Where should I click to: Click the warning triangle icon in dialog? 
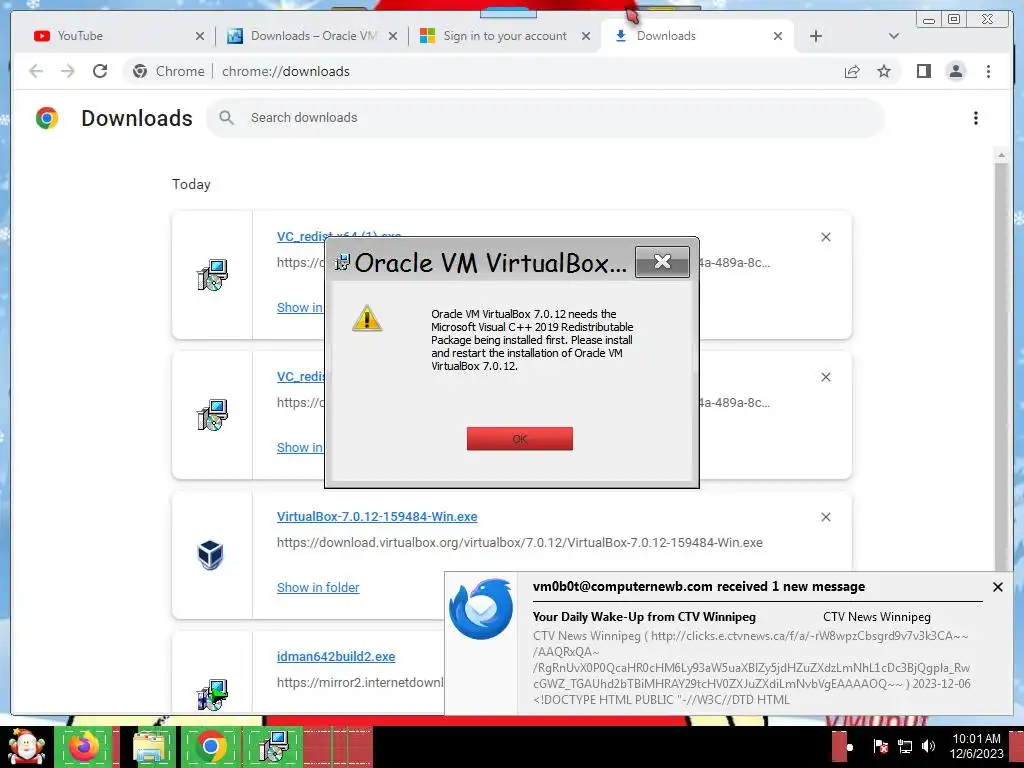pyautogui.click(x=367, y=319)
